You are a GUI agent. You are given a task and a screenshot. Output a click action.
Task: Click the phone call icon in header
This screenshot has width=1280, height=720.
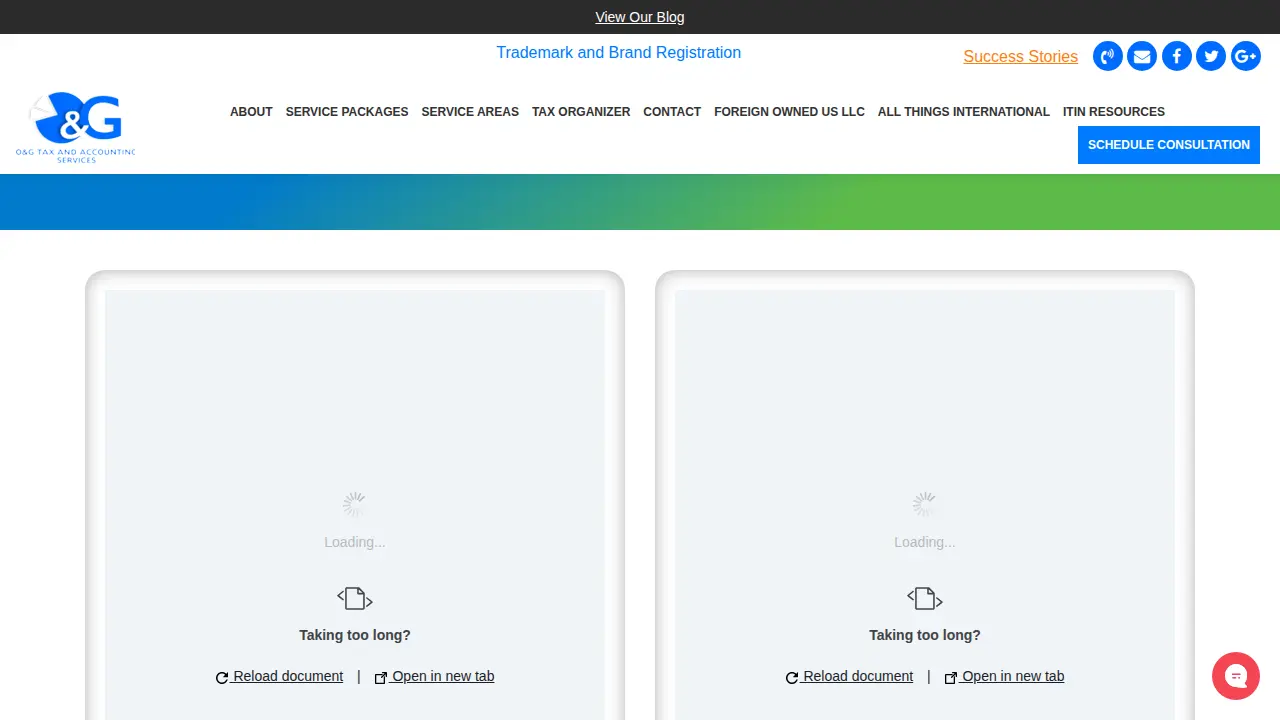click(1108, 56)
